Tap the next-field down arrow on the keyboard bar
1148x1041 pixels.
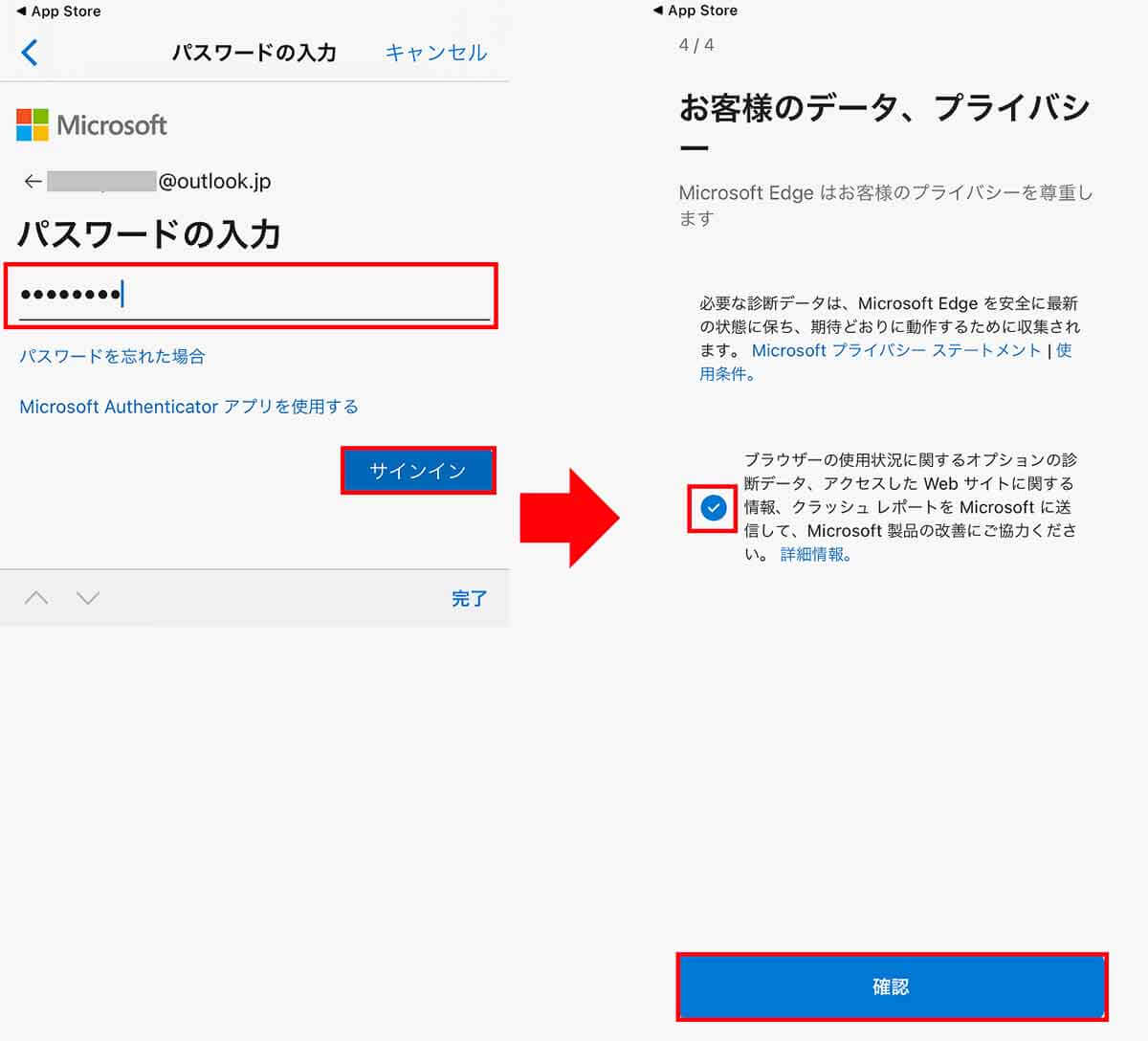[x=88, y=597]
